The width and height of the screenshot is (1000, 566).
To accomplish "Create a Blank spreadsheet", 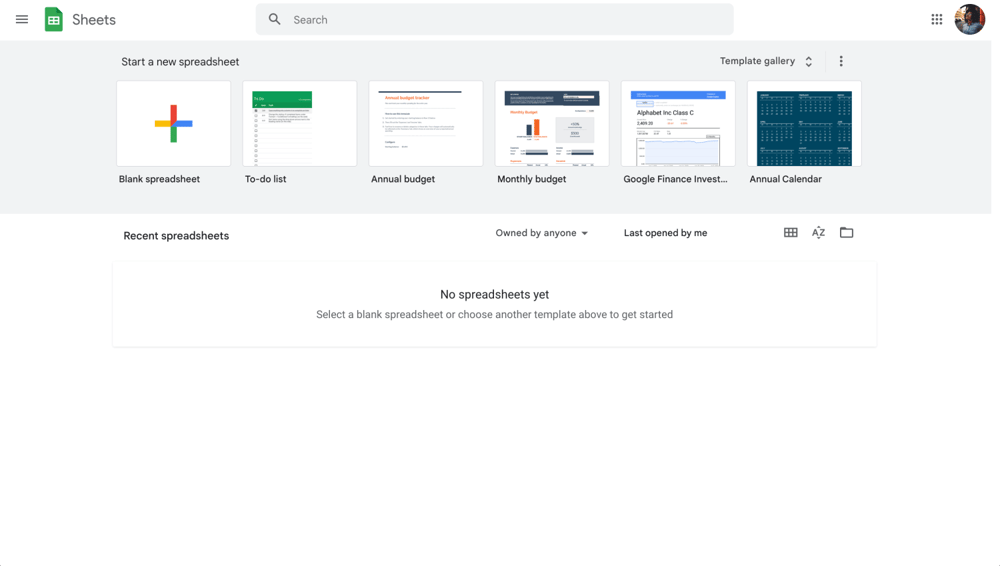I will click(174, 124).
